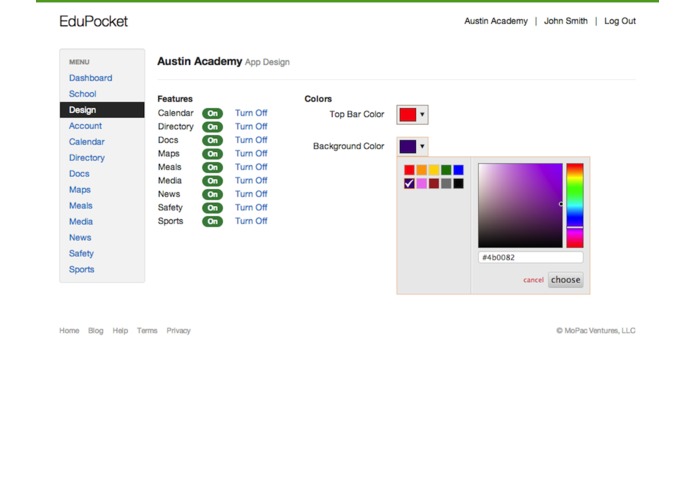Image resolution: width=695 pixels, height=494 pixels.
Task: Click Turn Off for Calendar
Action: pos(251,113)
